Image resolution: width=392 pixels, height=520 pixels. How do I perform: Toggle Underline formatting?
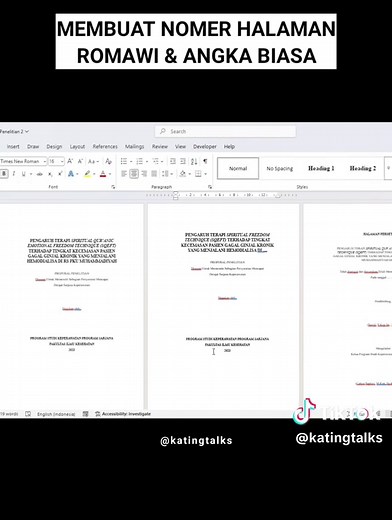pyautogui.click(x=23, y=174)
